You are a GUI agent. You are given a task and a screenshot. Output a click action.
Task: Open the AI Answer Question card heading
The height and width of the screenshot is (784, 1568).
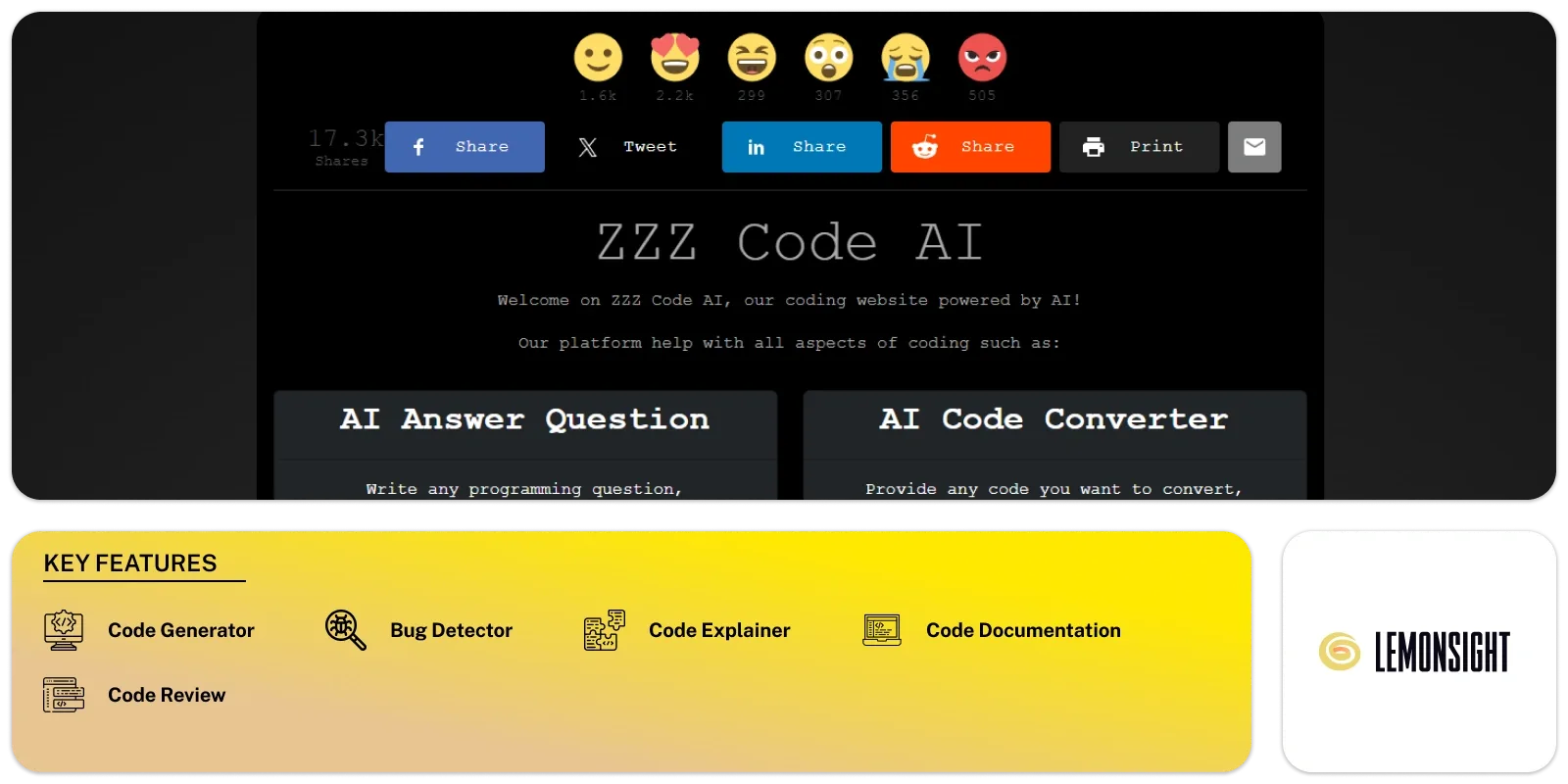(x=525, y=419)
